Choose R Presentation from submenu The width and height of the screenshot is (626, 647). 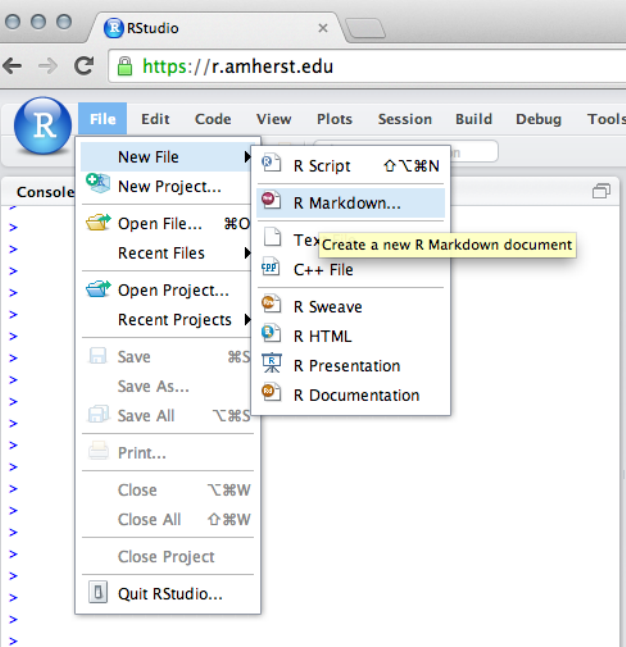point(351,366)
